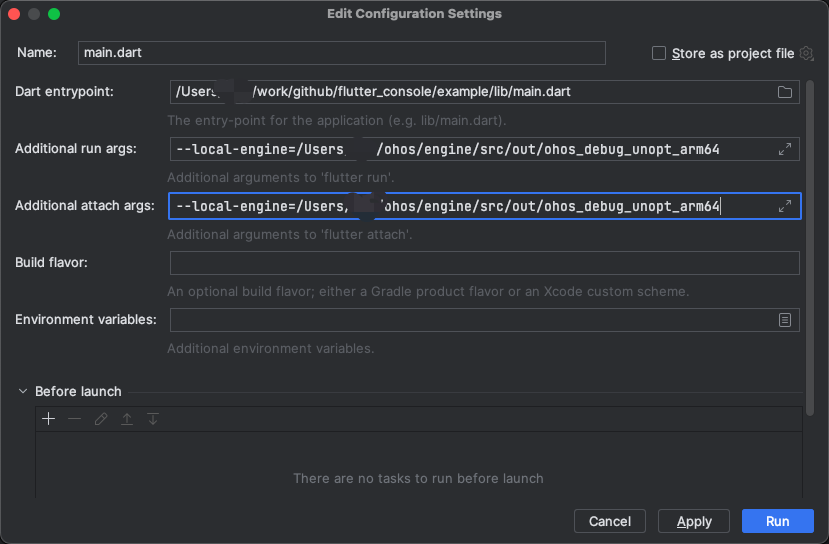Screen dimensions: 829x544
Task: Click the 'Additional environment variables.' hint text
Action: (x=271, y=348)
